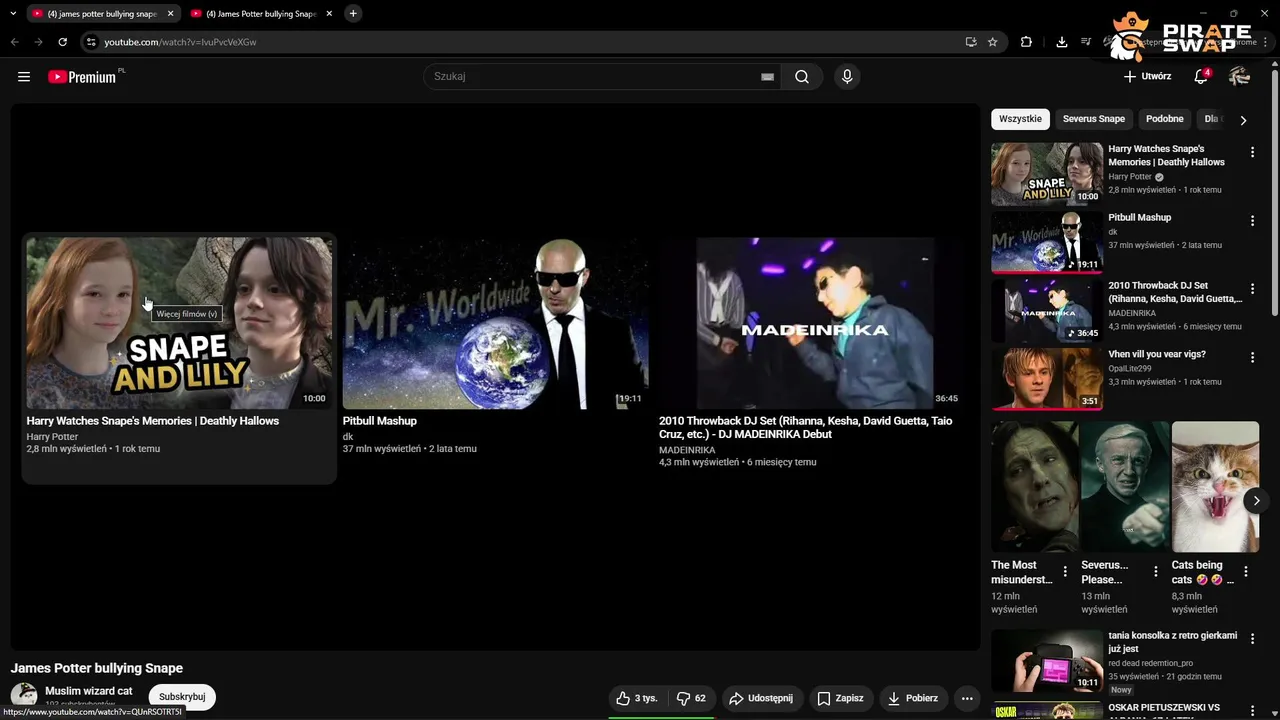
Task: Open options for 'Vhen vill you vear vigs?' video
Action: click(1252, 357)
